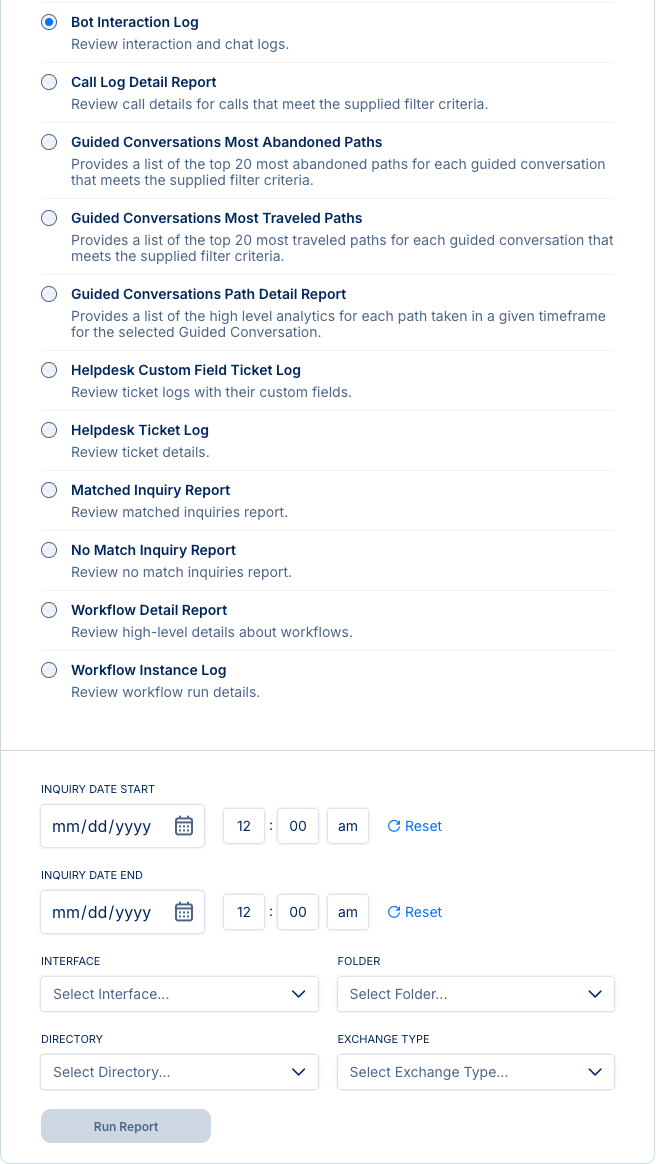Viewport: 656px width, 1164px height.
Task: Select Guided Conversations Most Abandoned Paths
Action: (49, 142)
